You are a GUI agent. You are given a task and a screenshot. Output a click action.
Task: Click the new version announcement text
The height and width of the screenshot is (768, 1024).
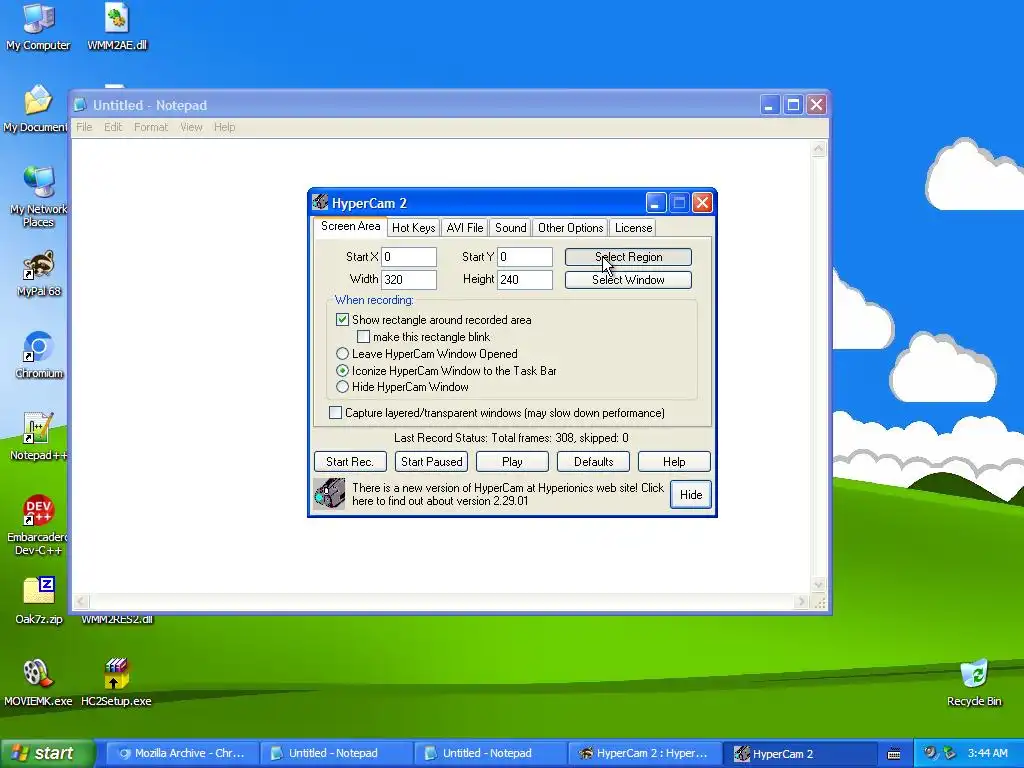click(x=507, y=494)
